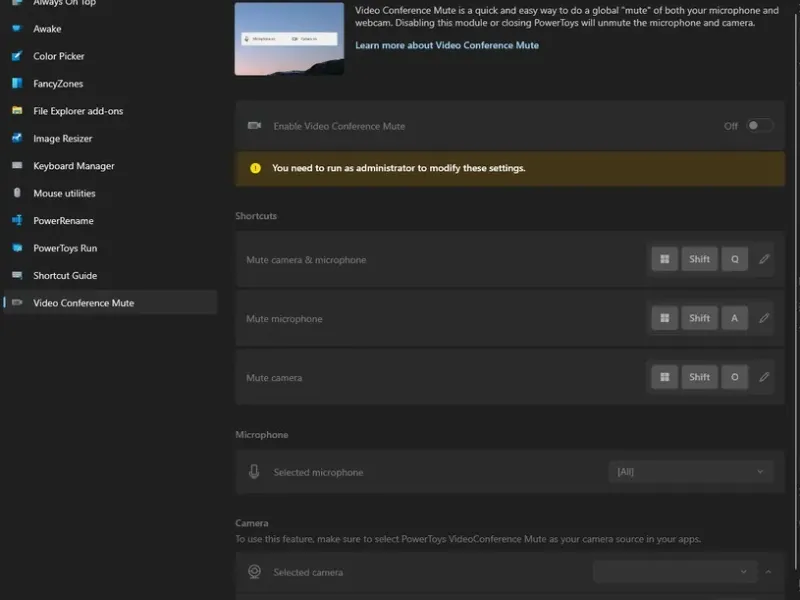Click the Selected camera label

[308, 572]
